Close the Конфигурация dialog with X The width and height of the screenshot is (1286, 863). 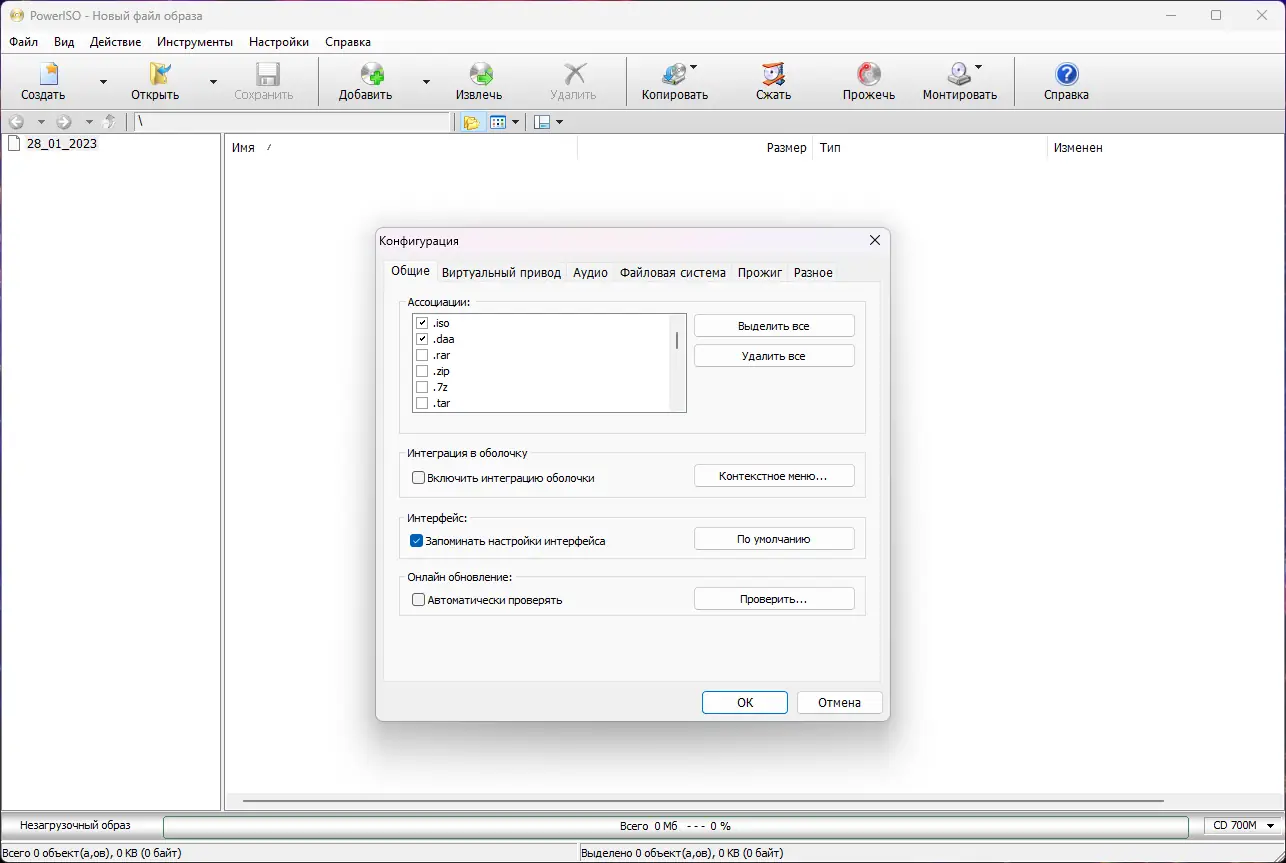tap(874, 241)
